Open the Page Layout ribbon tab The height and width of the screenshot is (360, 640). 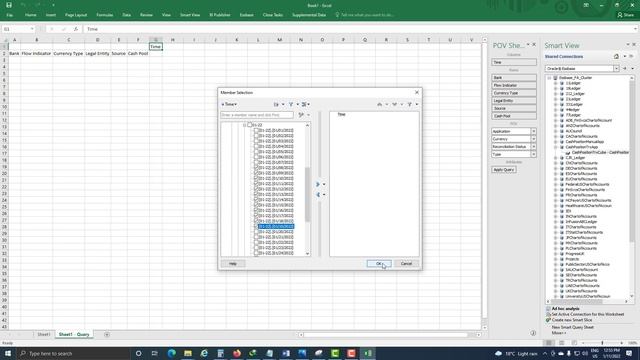(76, 15)
